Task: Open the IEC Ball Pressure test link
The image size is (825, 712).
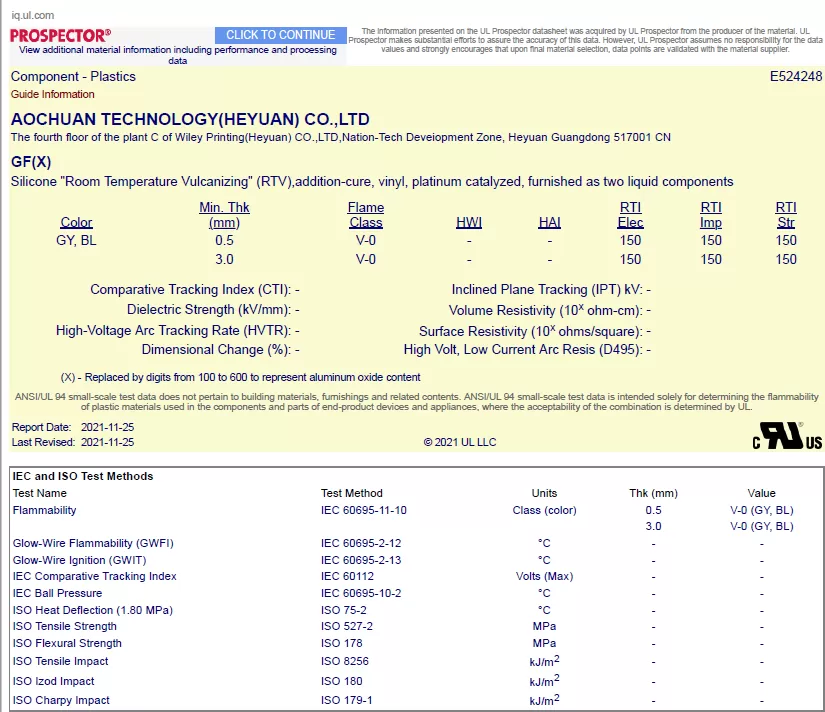Action: point(57,593)
